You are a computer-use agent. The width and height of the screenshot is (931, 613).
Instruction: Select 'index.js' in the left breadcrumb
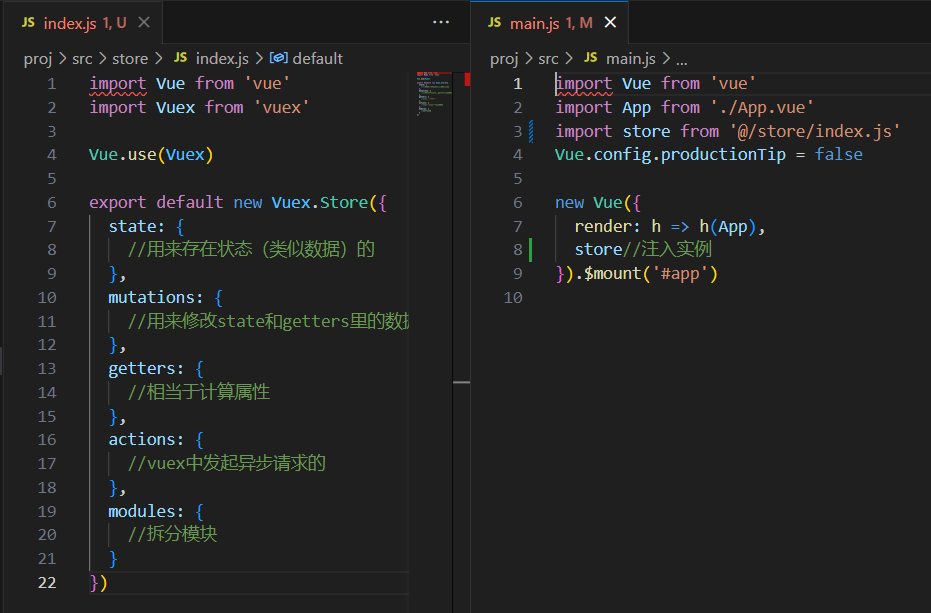coord(222,59)
